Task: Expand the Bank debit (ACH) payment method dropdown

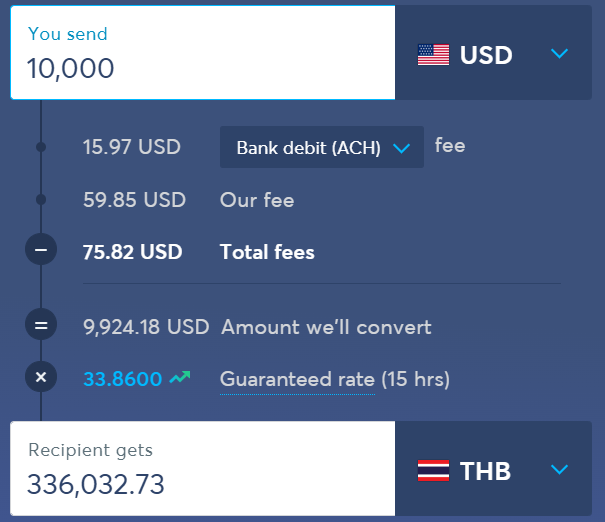Action: point(322,147)
